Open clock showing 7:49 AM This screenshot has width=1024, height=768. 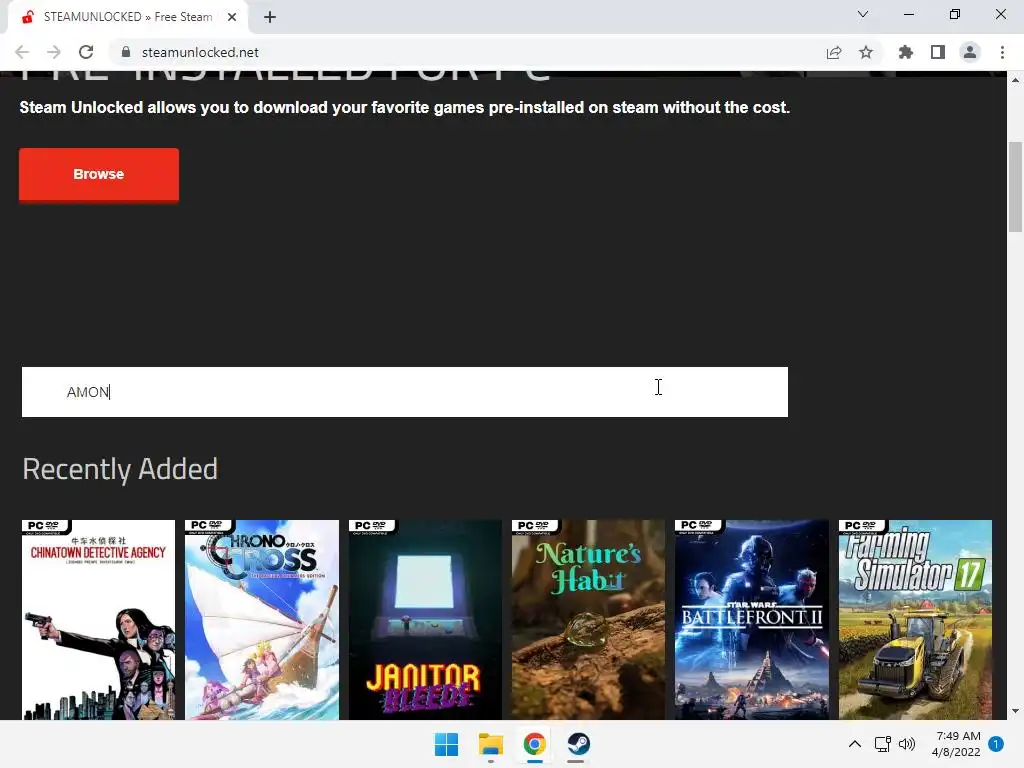tap(956, 744)
